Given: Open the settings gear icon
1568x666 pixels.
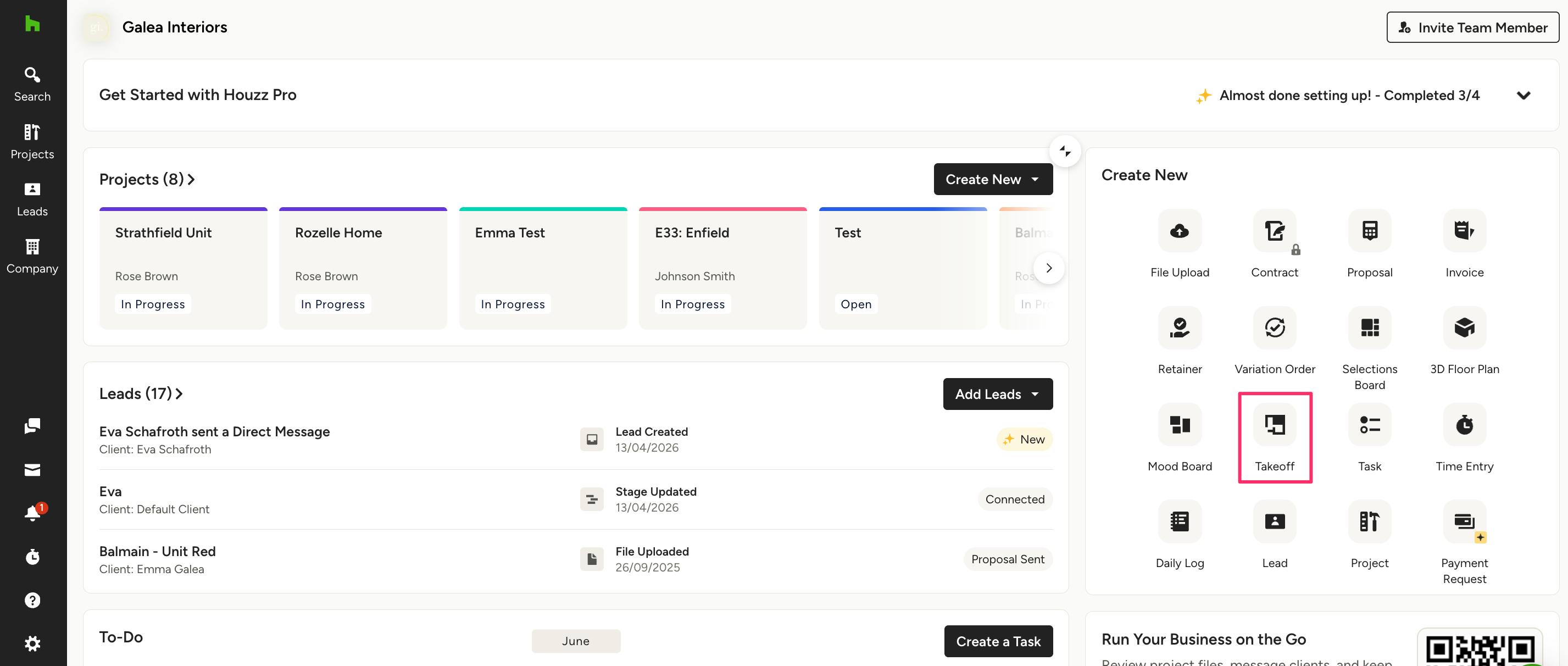Looking at the screenshot, I should point(32,643).
